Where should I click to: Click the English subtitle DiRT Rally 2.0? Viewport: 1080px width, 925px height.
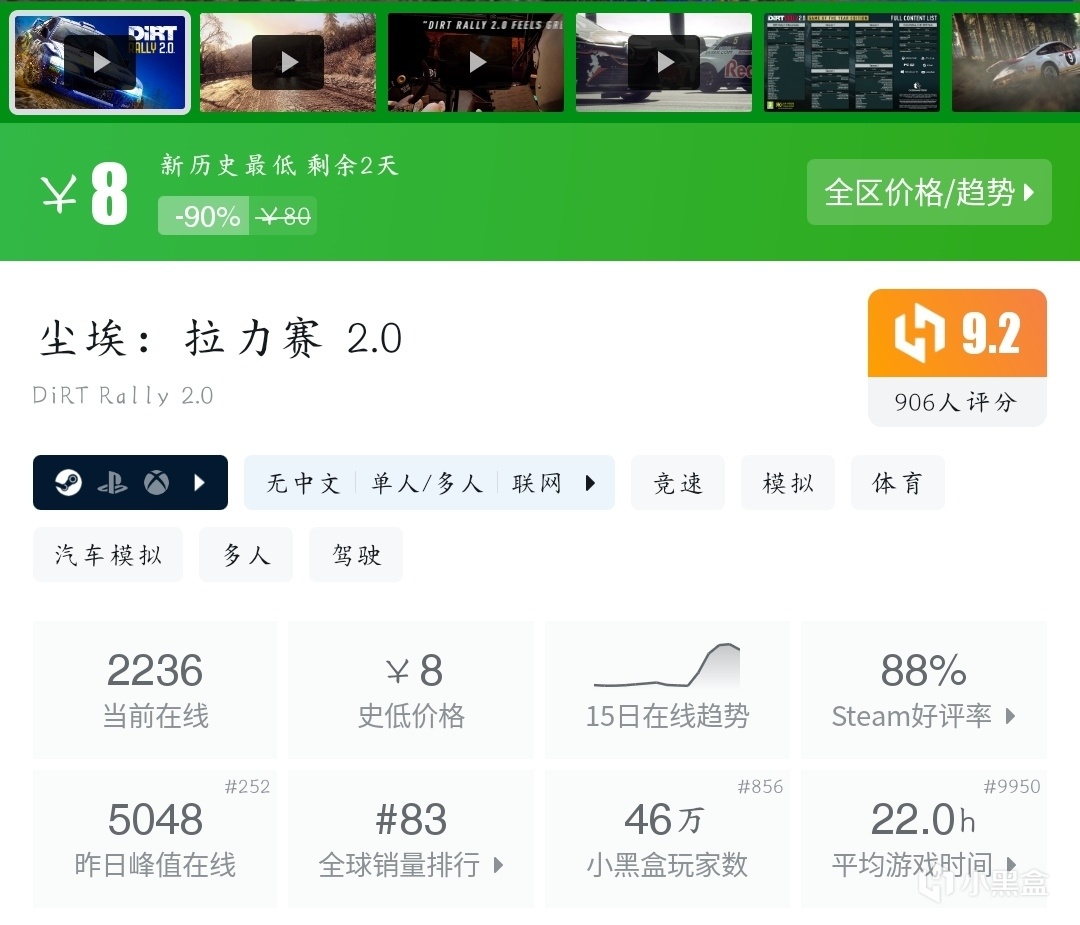tap(123, 395)
